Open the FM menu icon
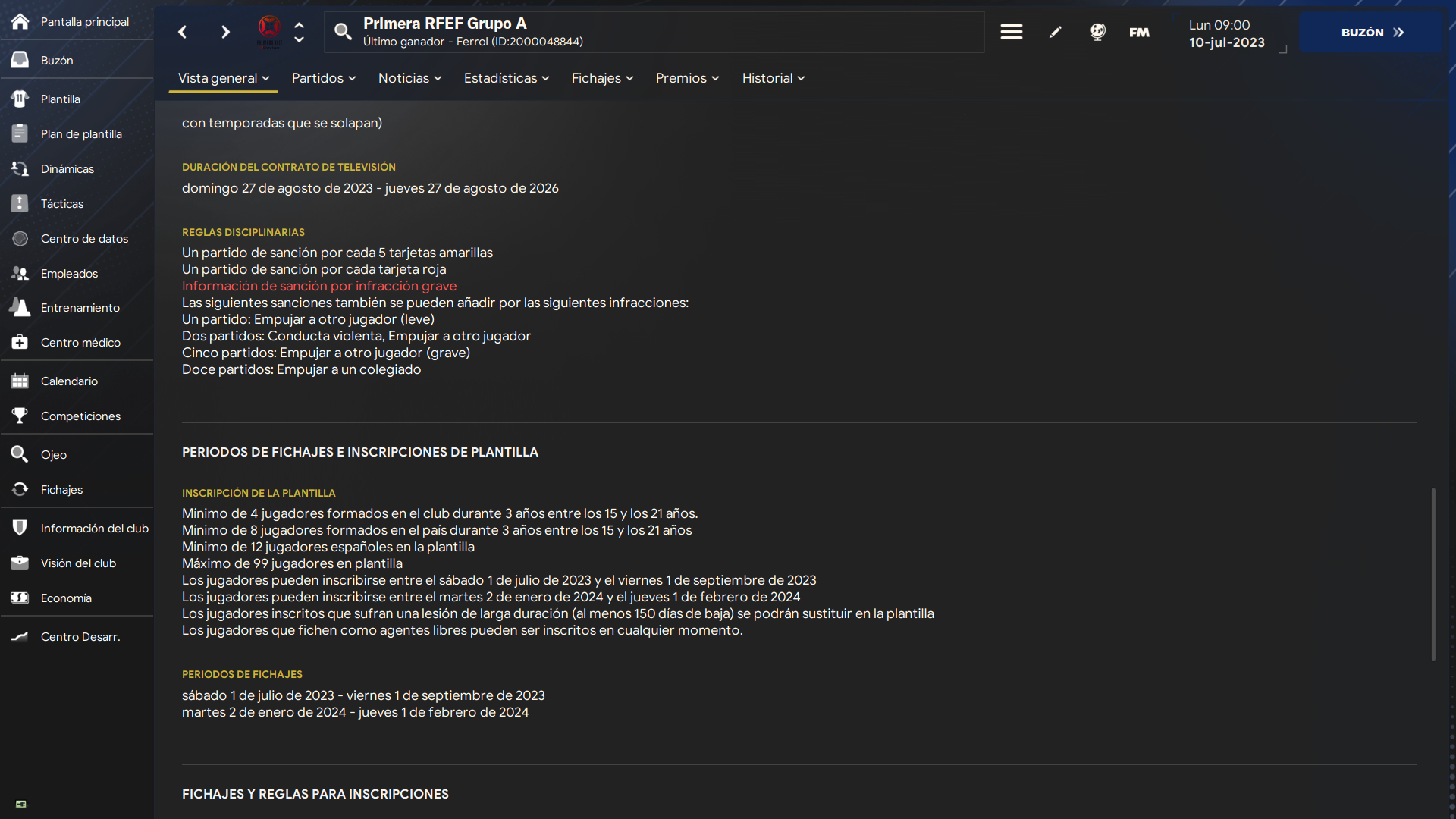 1139,32
